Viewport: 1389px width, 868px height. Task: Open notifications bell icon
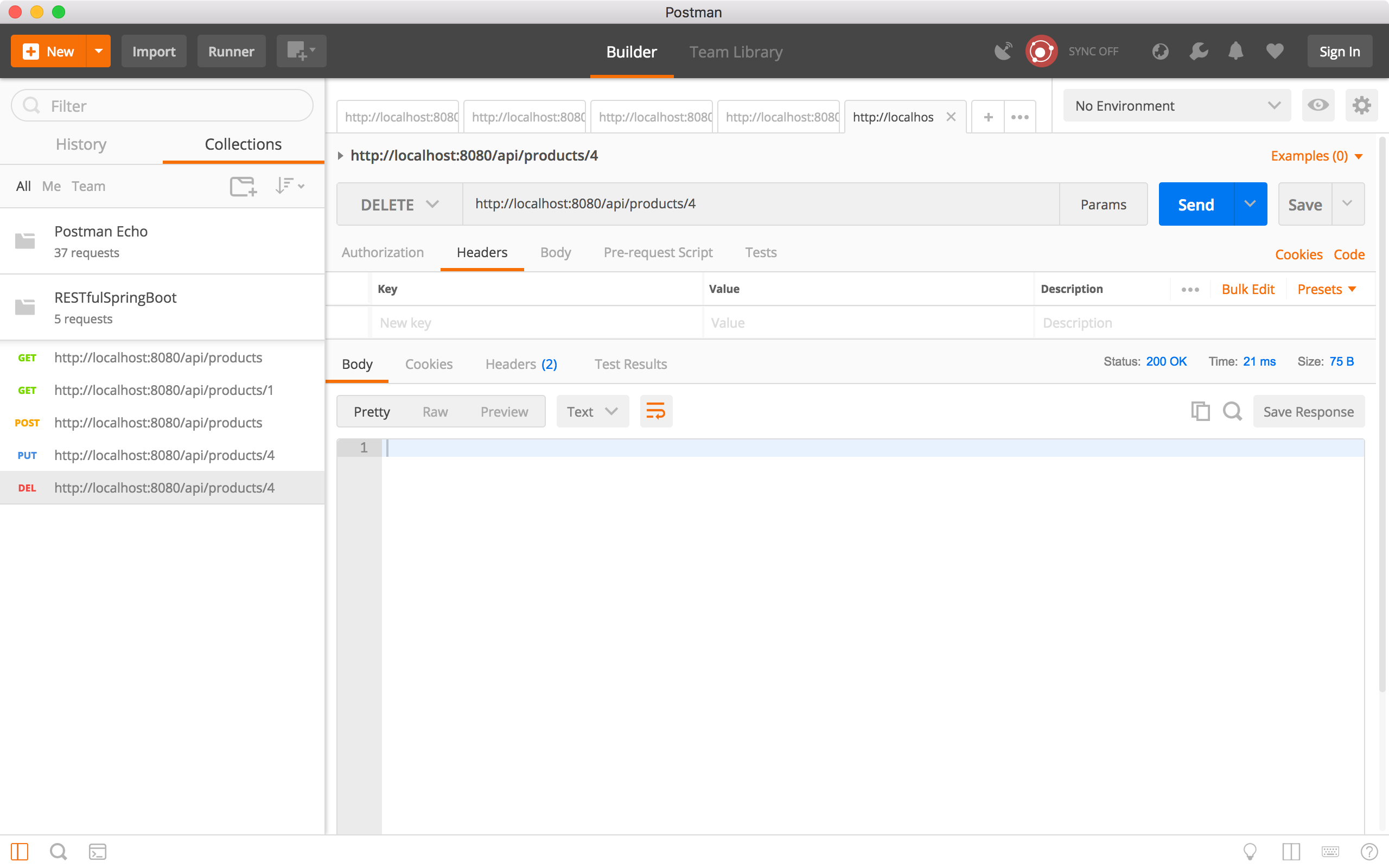[x=1236, y=51]
